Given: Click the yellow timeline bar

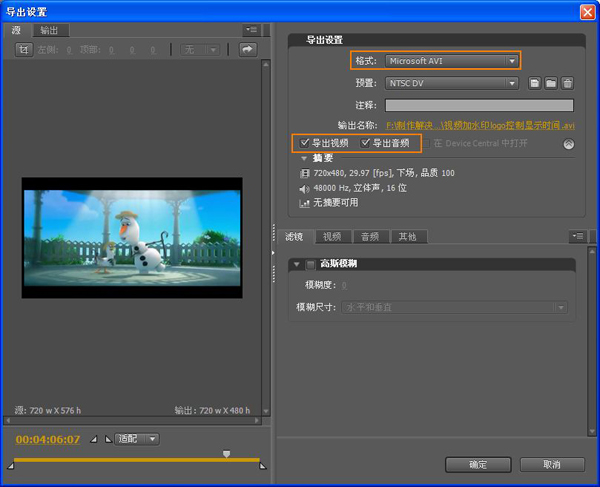Looking at the screenshot, I should pyautogui.click(x=137, y=460).
